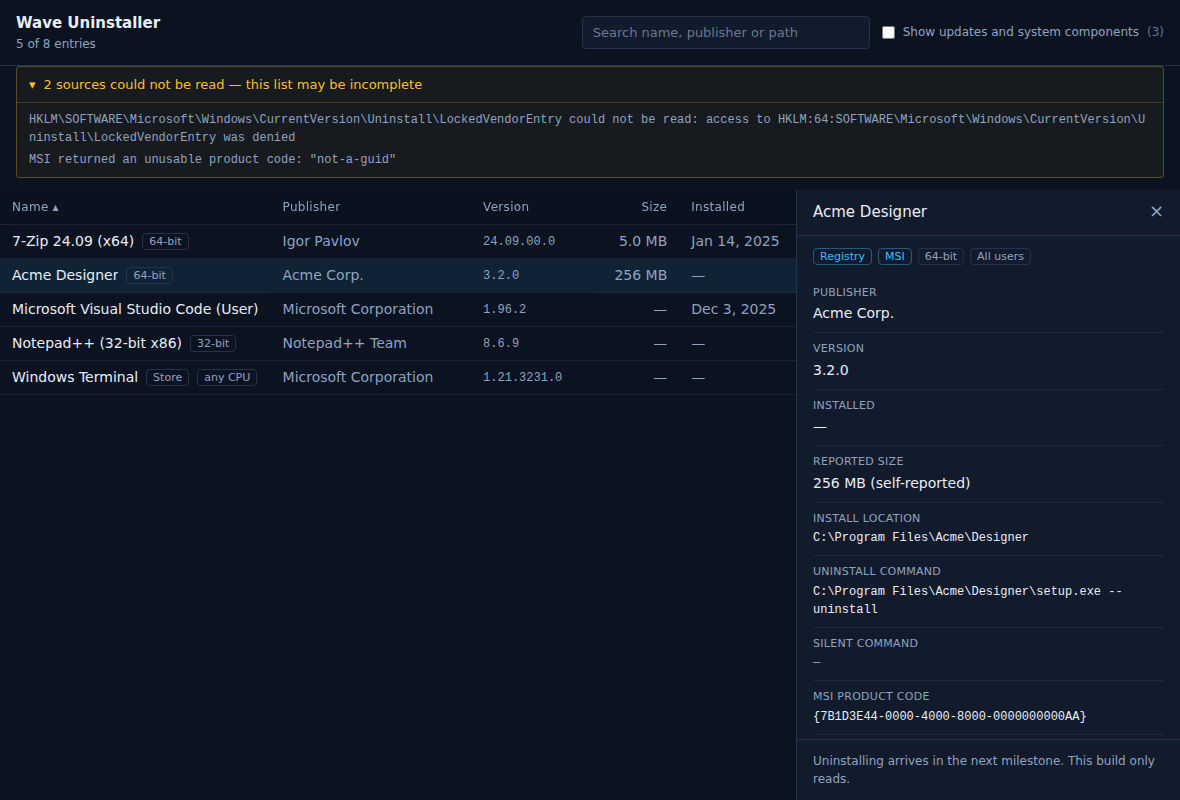Screen dimensions: 1180x800
Task: Sort by the Name column header
Action: (x=35, y=207)
